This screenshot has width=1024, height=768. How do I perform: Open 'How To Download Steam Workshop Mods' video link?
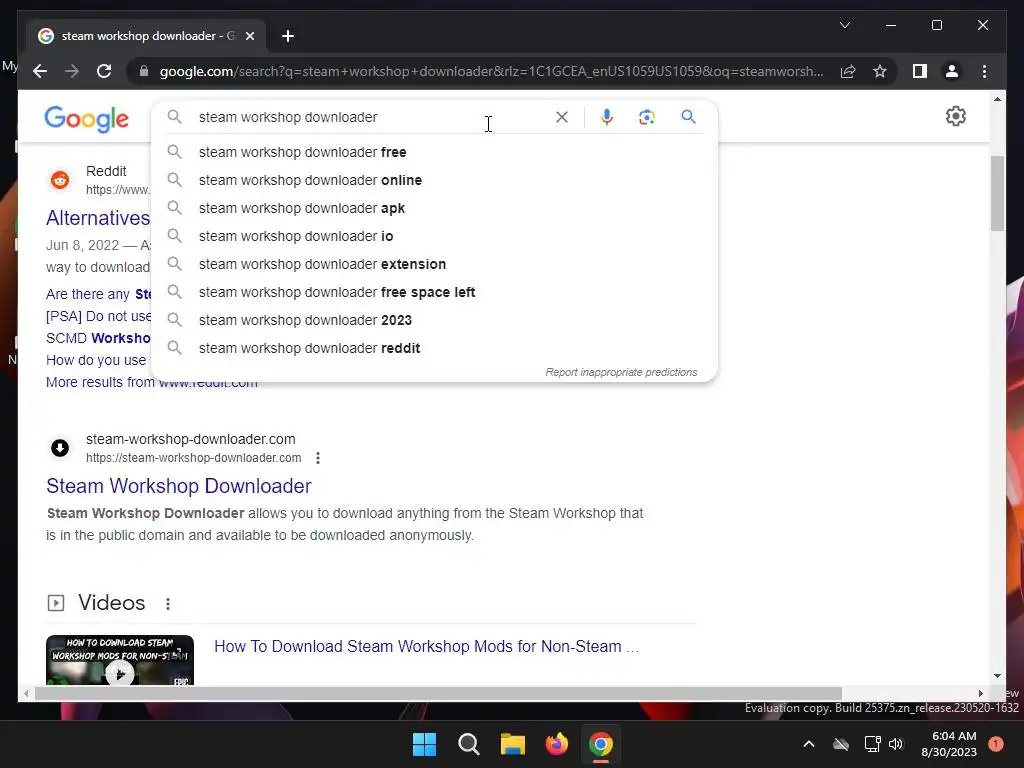426,647
